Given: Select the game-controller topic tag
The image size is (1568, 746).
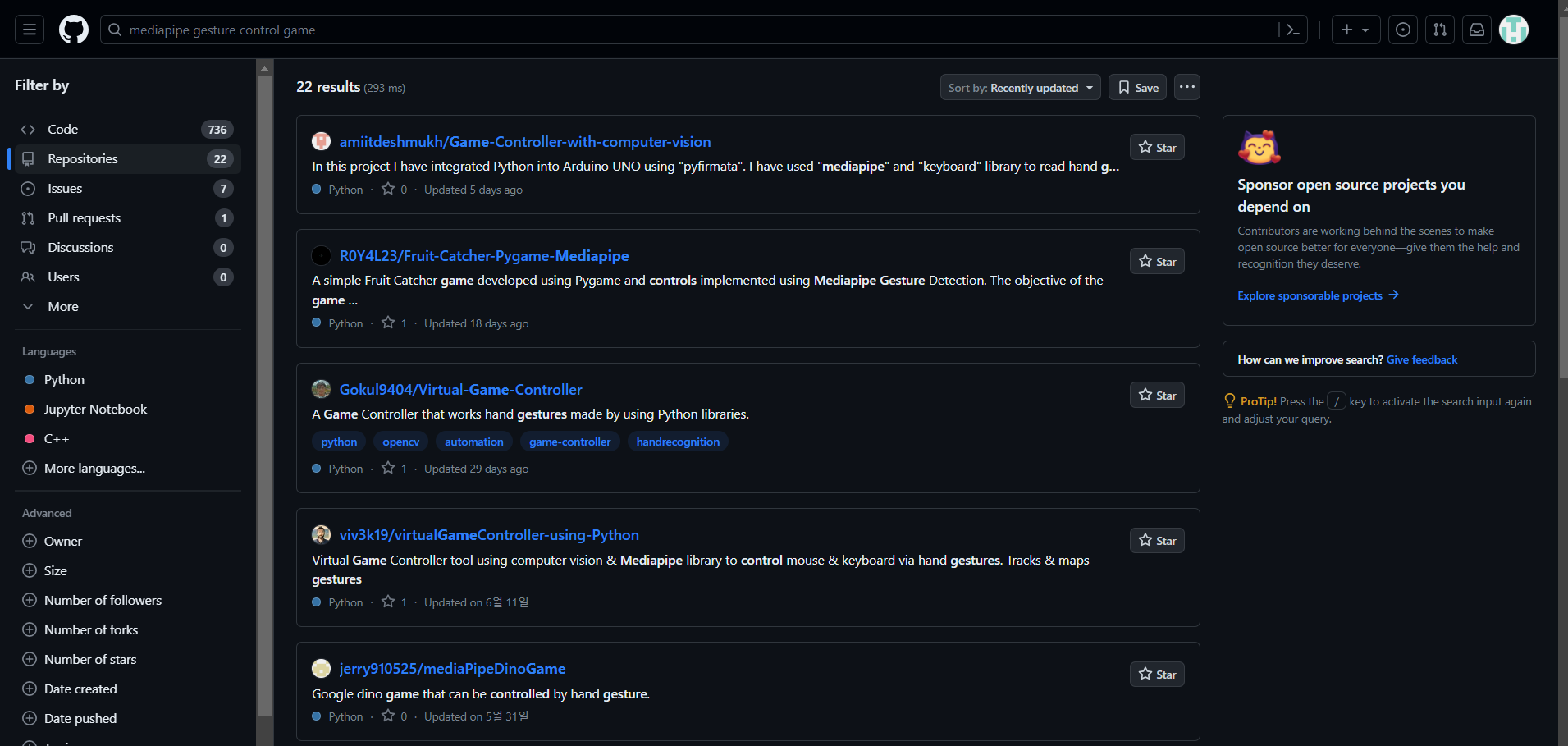Looking at the screenshot, I should [x=570, y=442].
